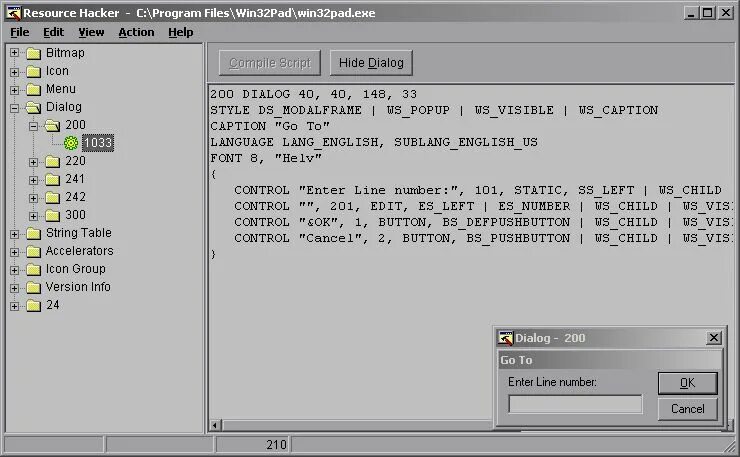Click the folder icon for 220
This screenshot has width=740, height=457.
click(52, 161)
